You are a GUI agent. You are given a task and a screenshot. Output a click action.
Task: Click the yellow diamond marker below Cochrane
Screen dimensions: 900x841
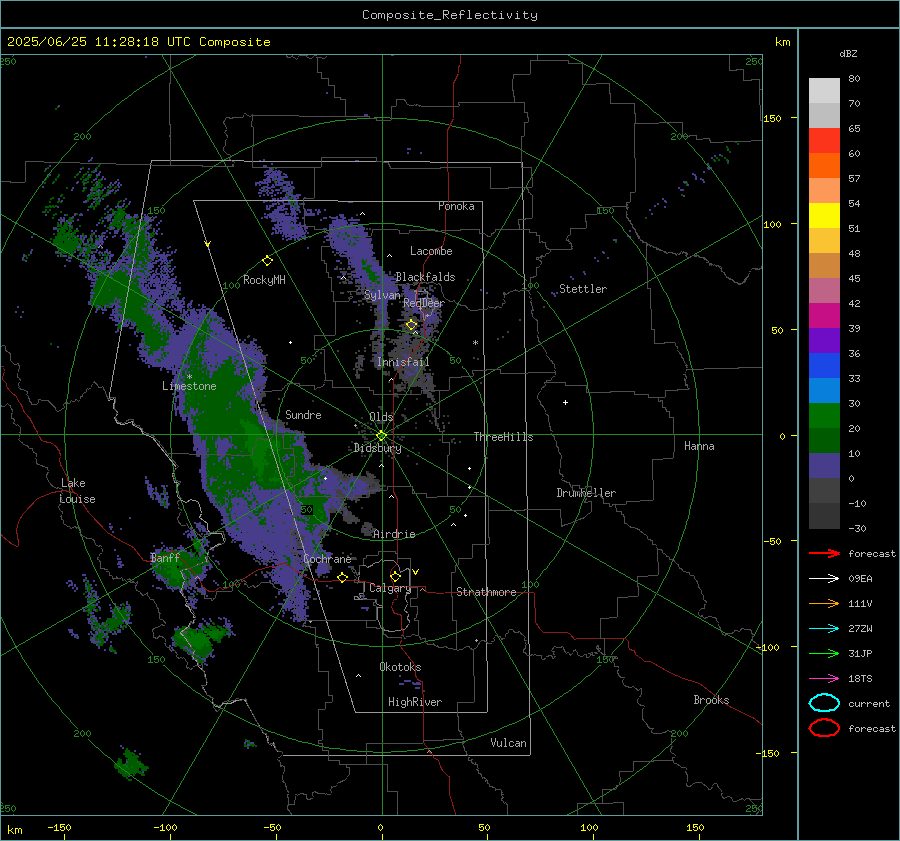click(343, 577)
